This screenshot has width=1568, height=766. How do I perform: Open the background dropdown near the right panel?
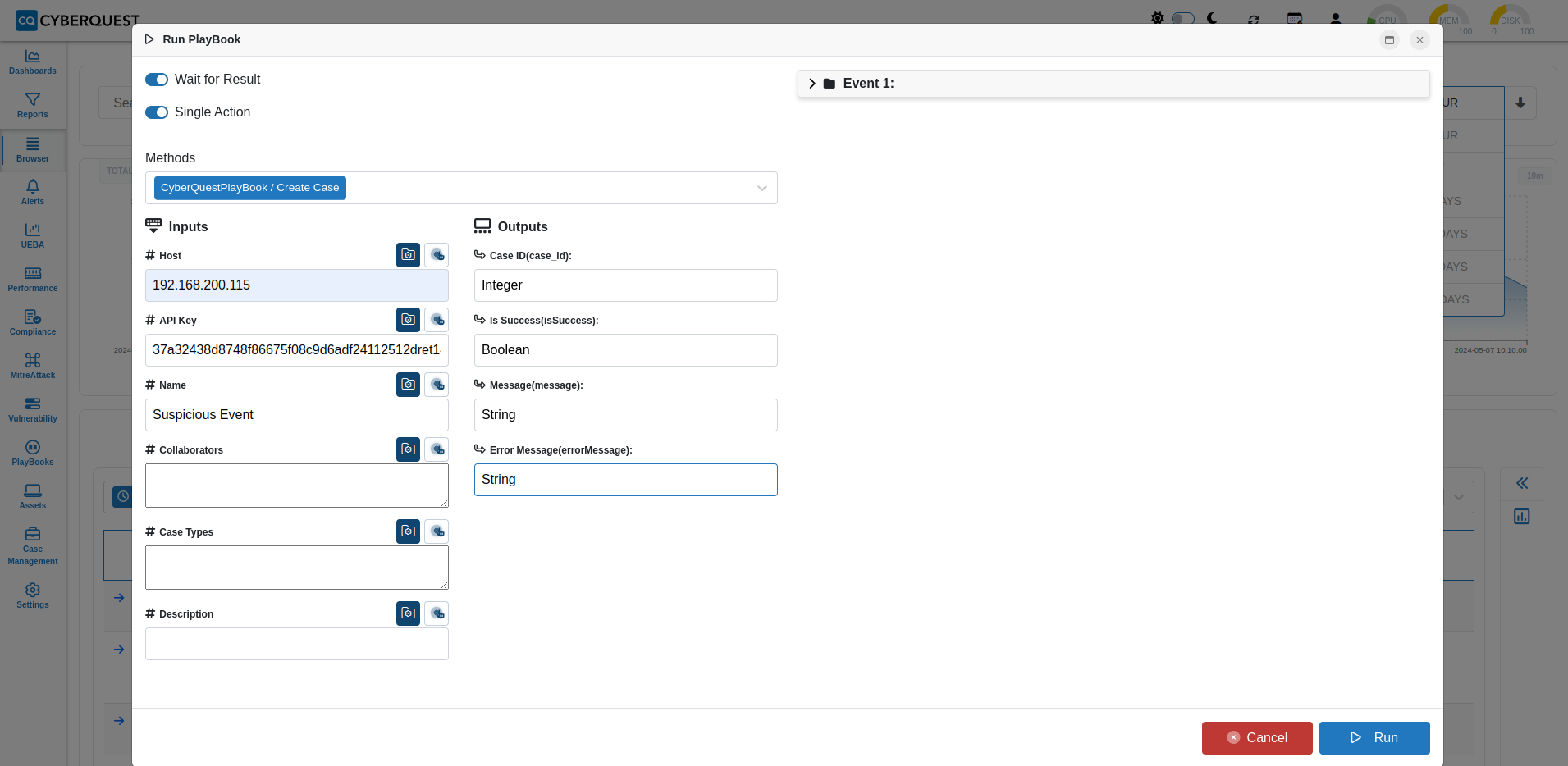(1458, 497)
